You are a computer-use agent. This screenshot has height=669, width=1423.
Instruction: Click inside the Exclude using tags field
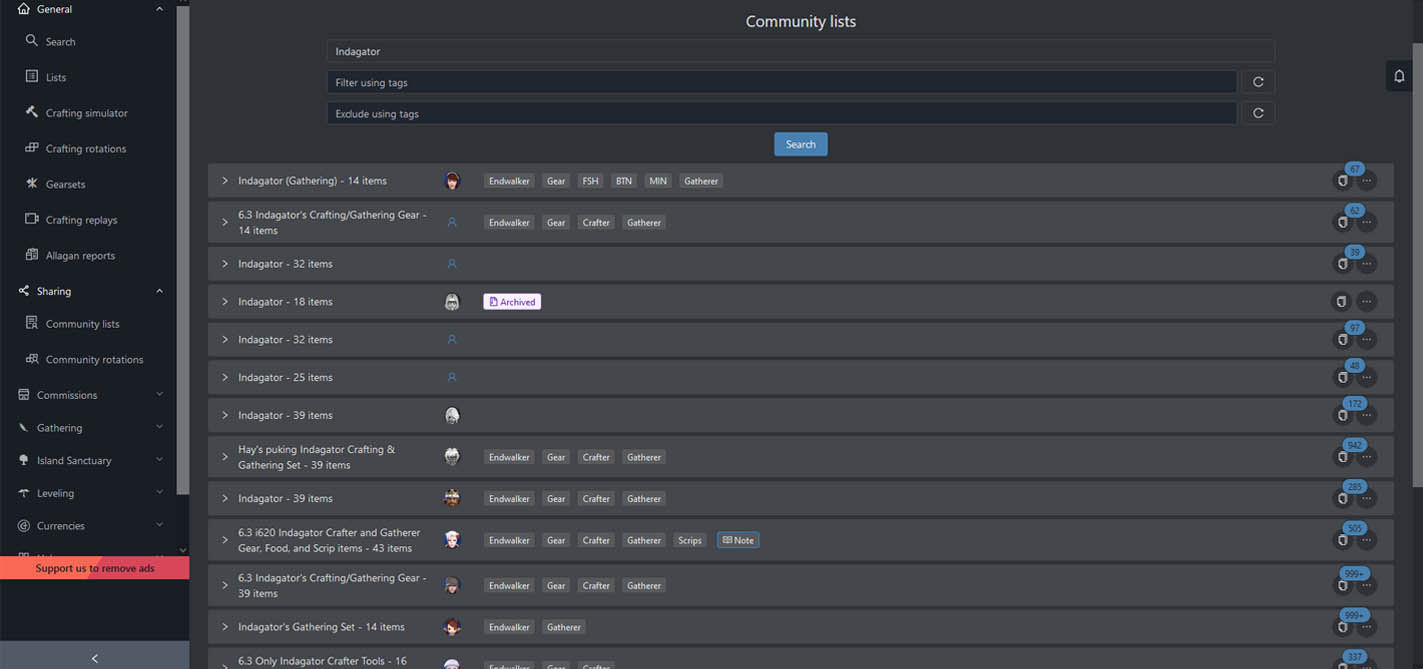(x=700, y=113)
